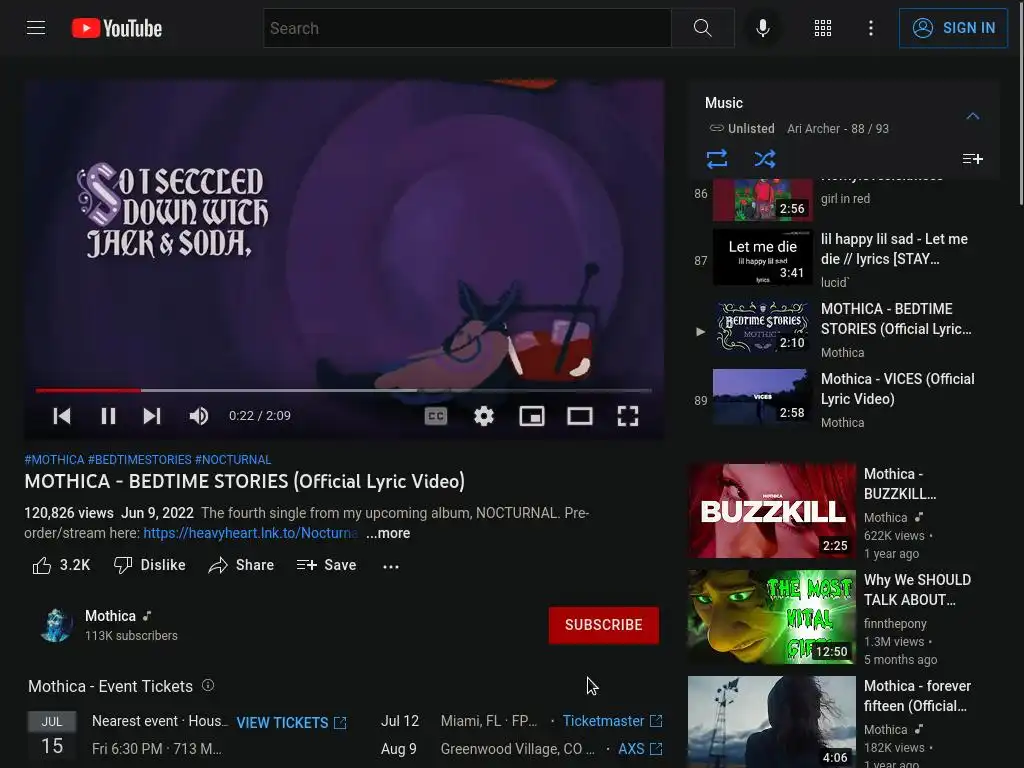1024x768 pixels.
Task: Open the YouTube apps grid
Action: 823,28
